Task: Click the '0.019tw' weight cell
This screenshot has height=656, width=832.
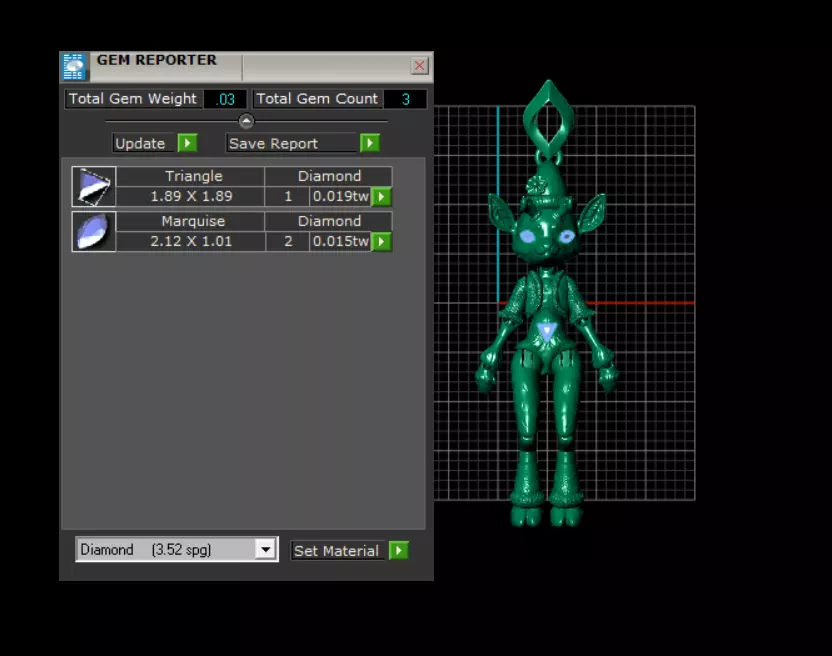Action: point(340,196)
